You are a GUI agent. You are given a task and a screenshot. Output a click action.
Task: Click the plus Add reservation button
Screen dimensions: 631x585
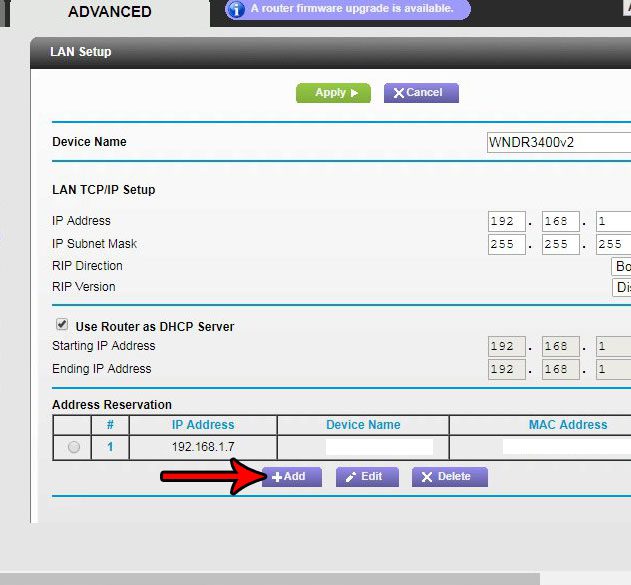pos(291,477)
